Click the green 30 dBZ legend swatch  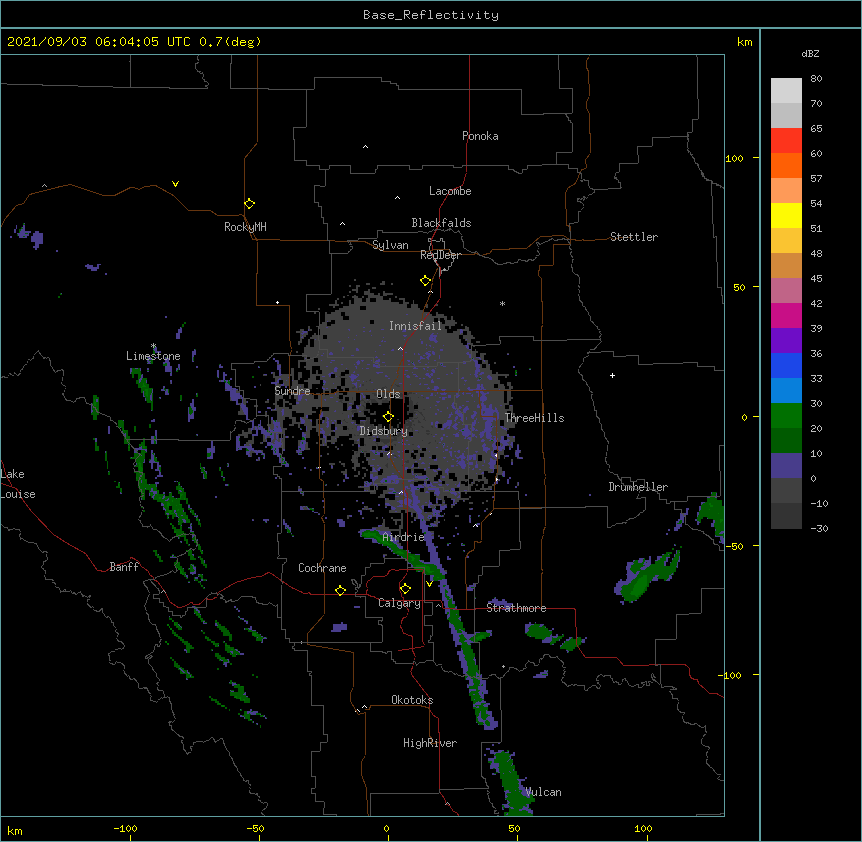click(x=786, y=416)
